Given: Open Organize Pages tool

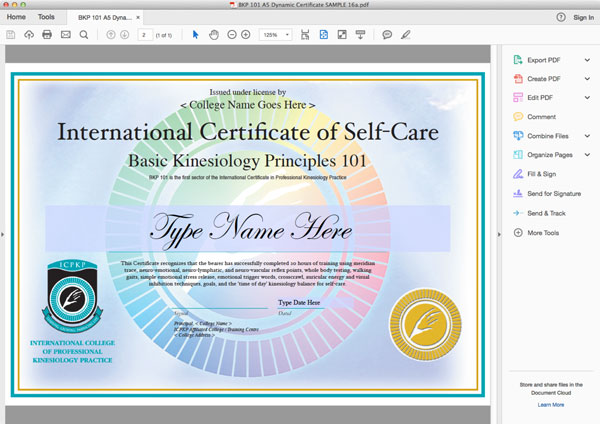Looking at the screenshot, I should (549, 155).
